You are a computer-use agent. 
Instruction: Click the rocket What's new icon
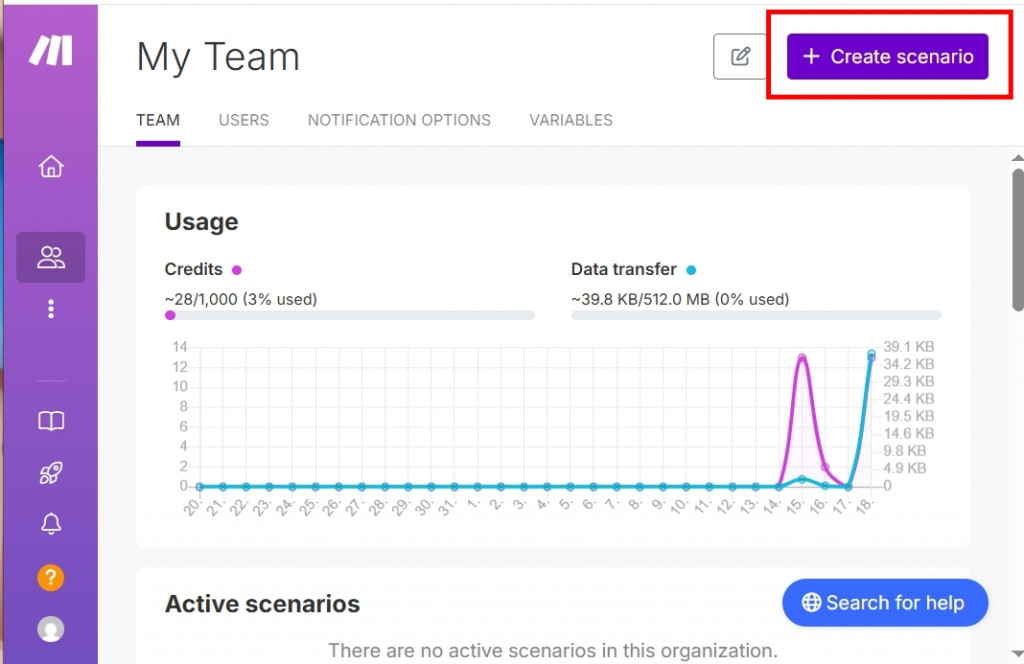[51, 473]
